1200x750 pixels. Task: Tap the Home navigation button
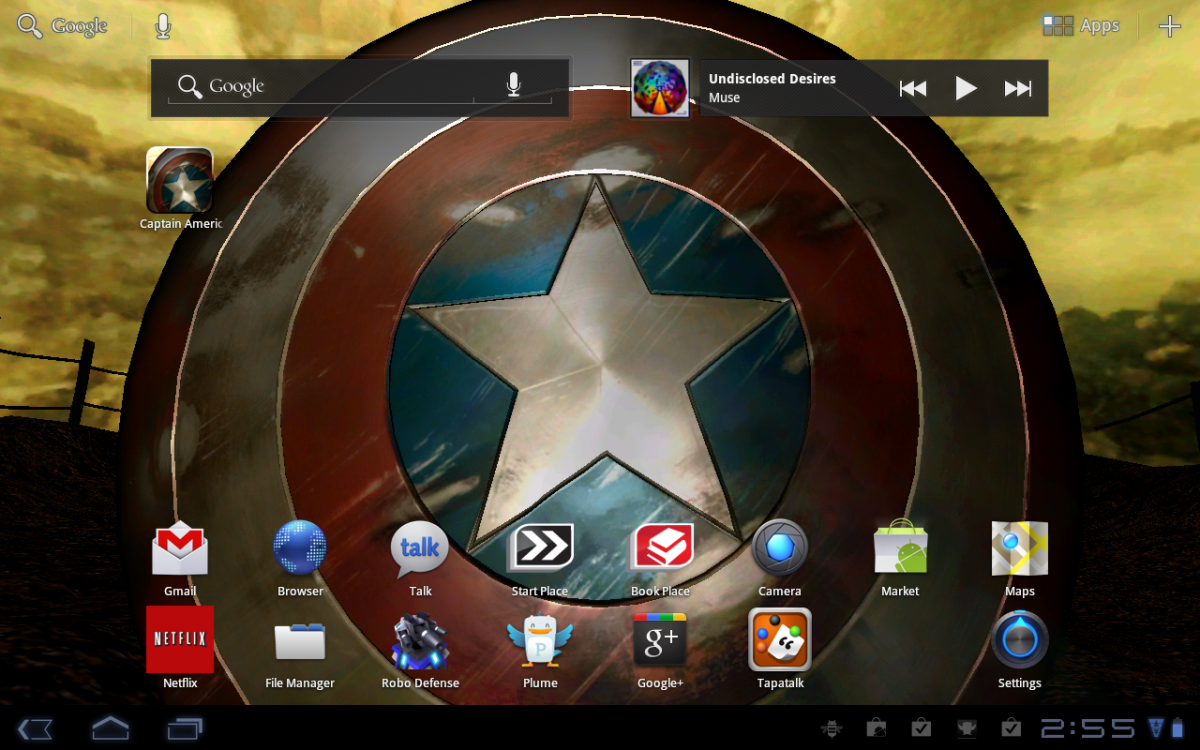110,730
